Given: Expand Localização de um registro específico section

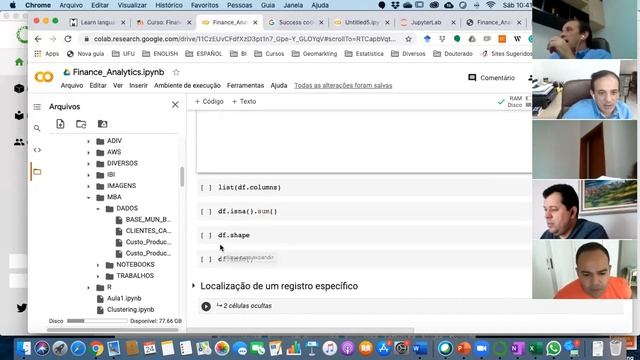Looking at the screenshot, I should (x=193, y=286).
